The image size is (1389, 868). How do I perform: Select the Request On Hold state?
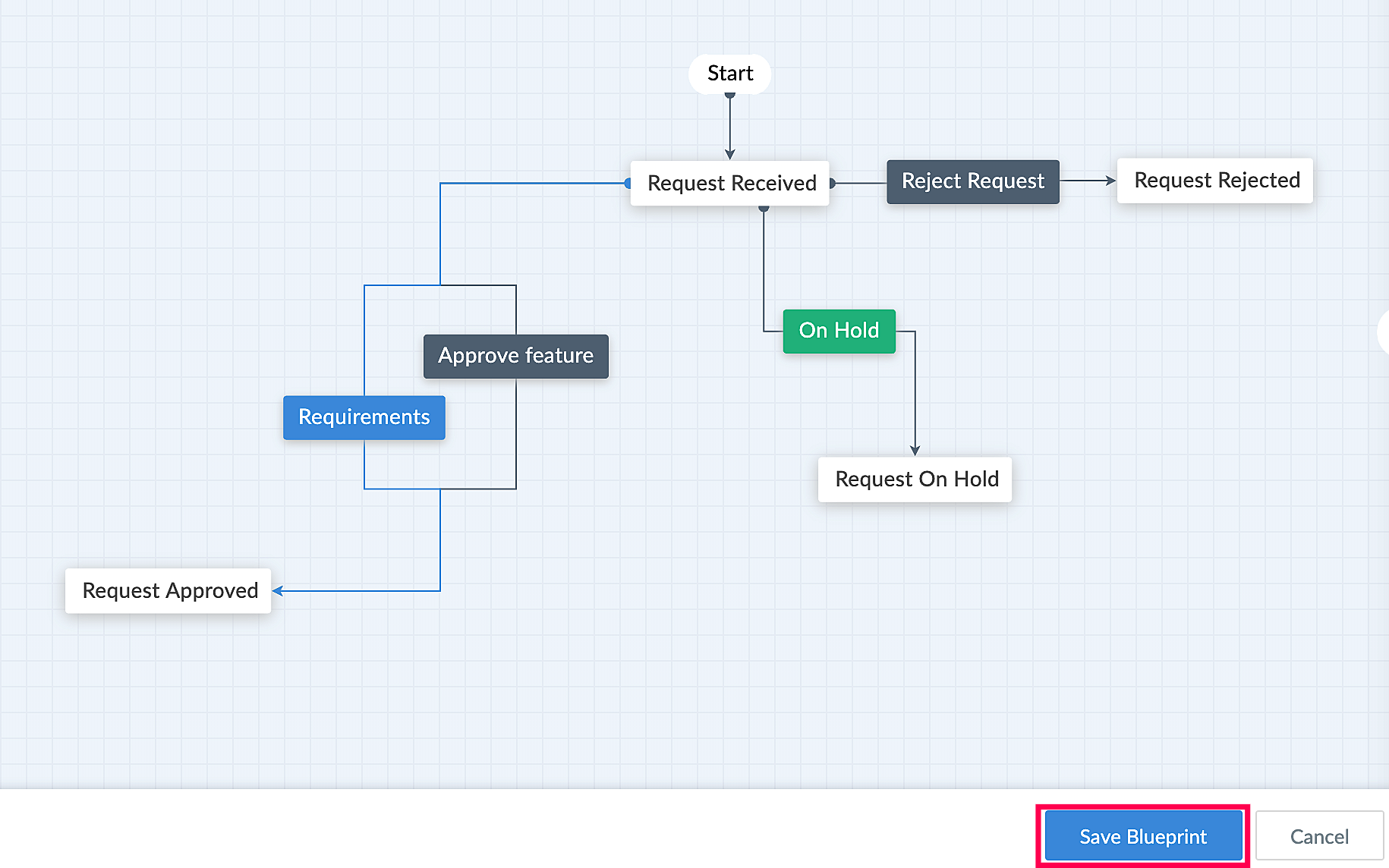pos(915,480)
